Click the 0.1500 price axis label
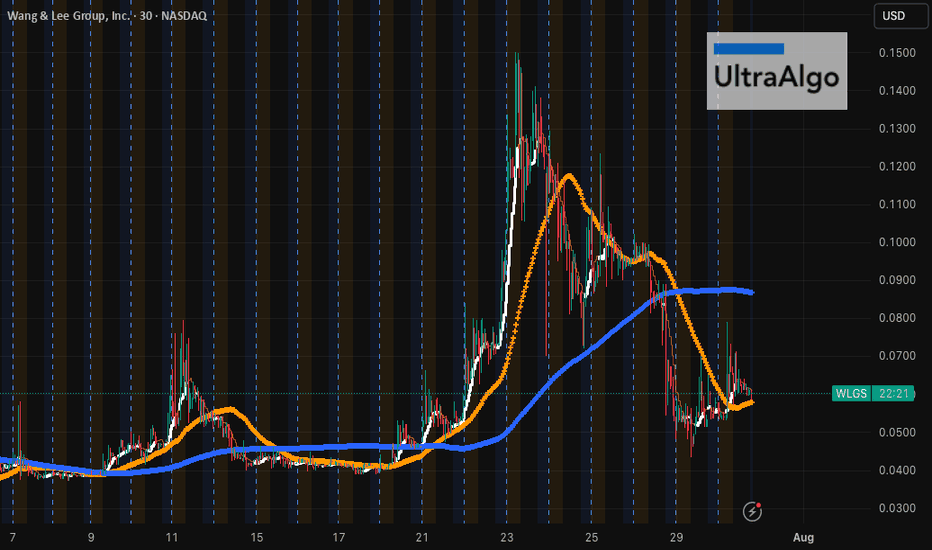Viewport: 932px width, 550px height. (x=897, y=53)
